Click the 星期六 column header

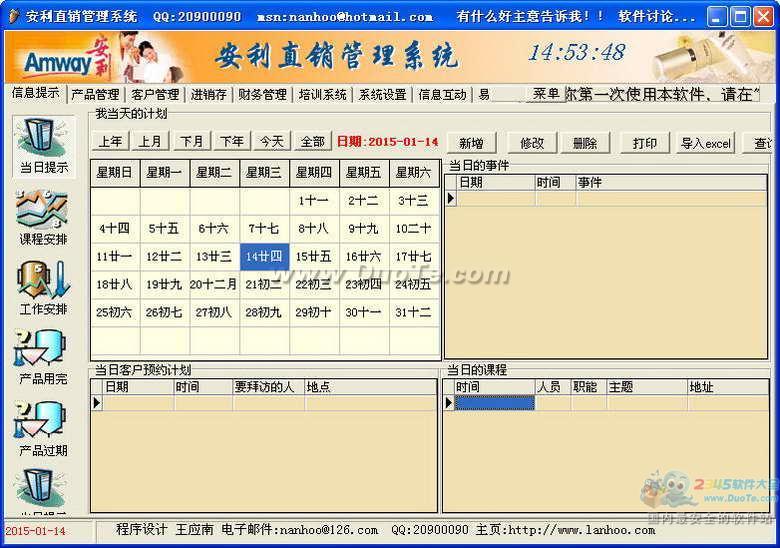click(x=414, y=173)
